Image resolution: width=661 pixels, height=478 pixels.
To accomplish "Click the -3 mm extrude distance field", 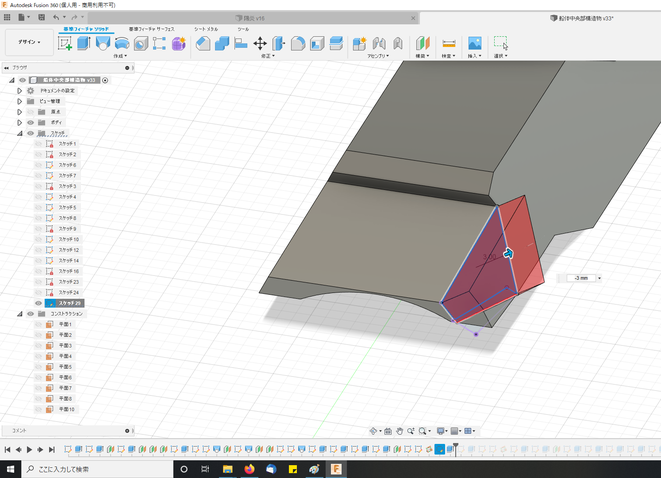I will [581, 278].
